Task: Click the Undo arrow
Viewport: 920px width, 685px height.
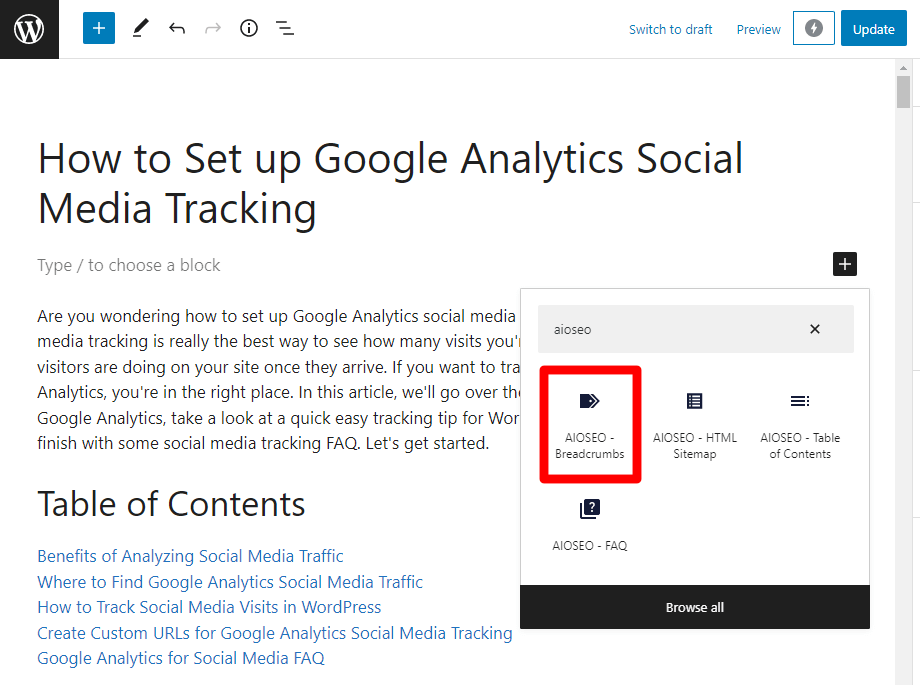Action: (177, 29)
